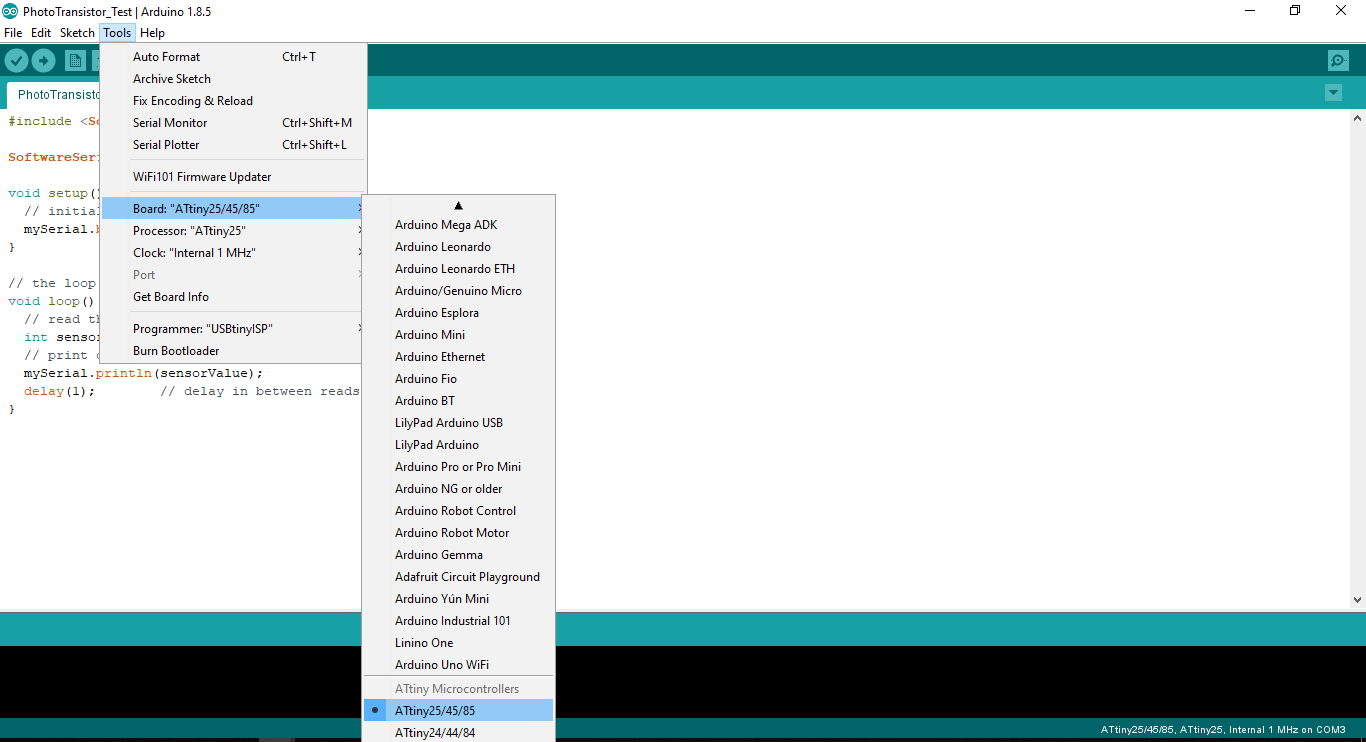The height and width of the screenshot is (742, 1366).
Task: Click the Upload arrow toolbar button
Action: (43, 61)
